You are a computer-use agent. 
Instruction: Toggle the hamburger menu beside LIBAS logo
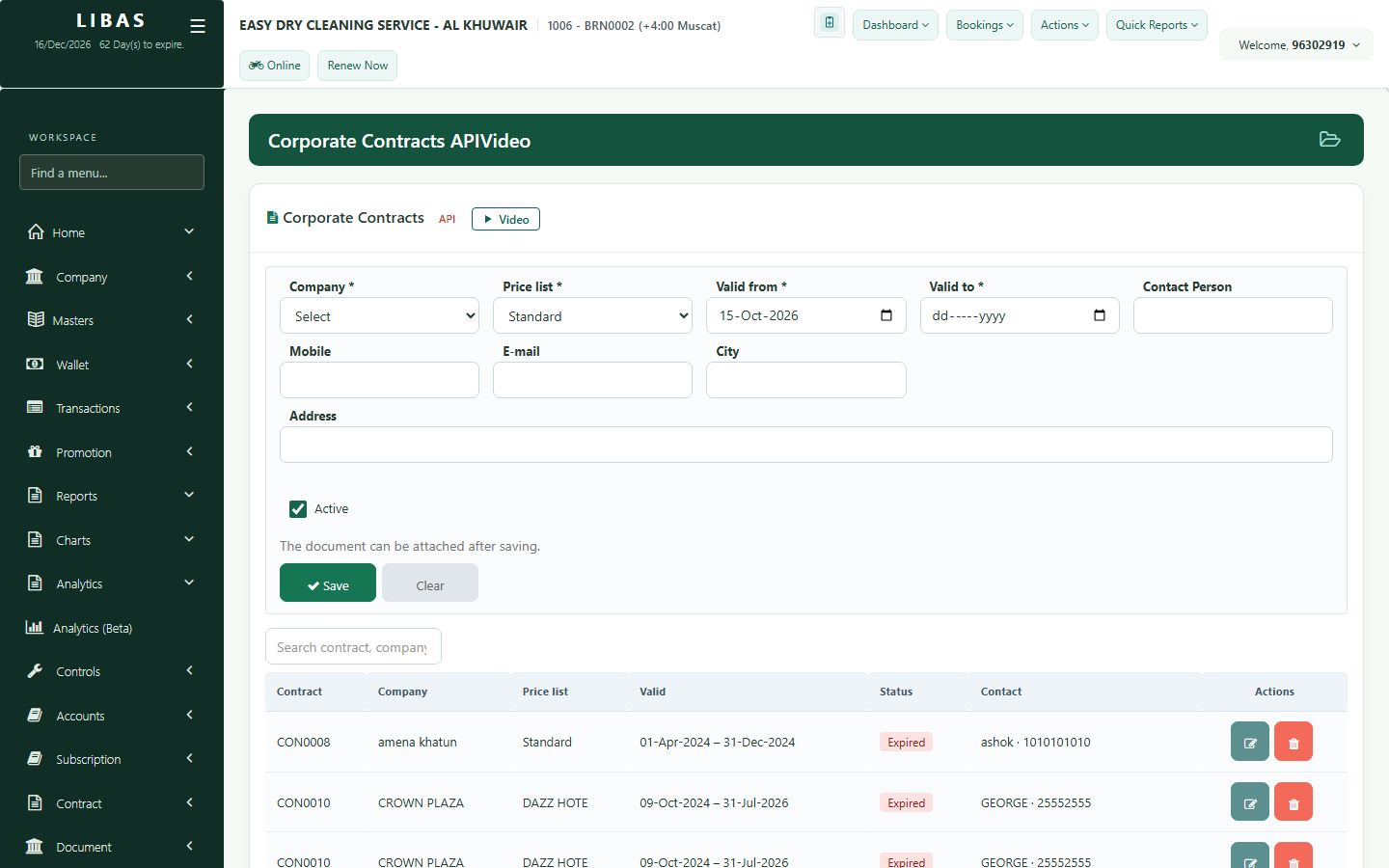(x=198, y=26)
